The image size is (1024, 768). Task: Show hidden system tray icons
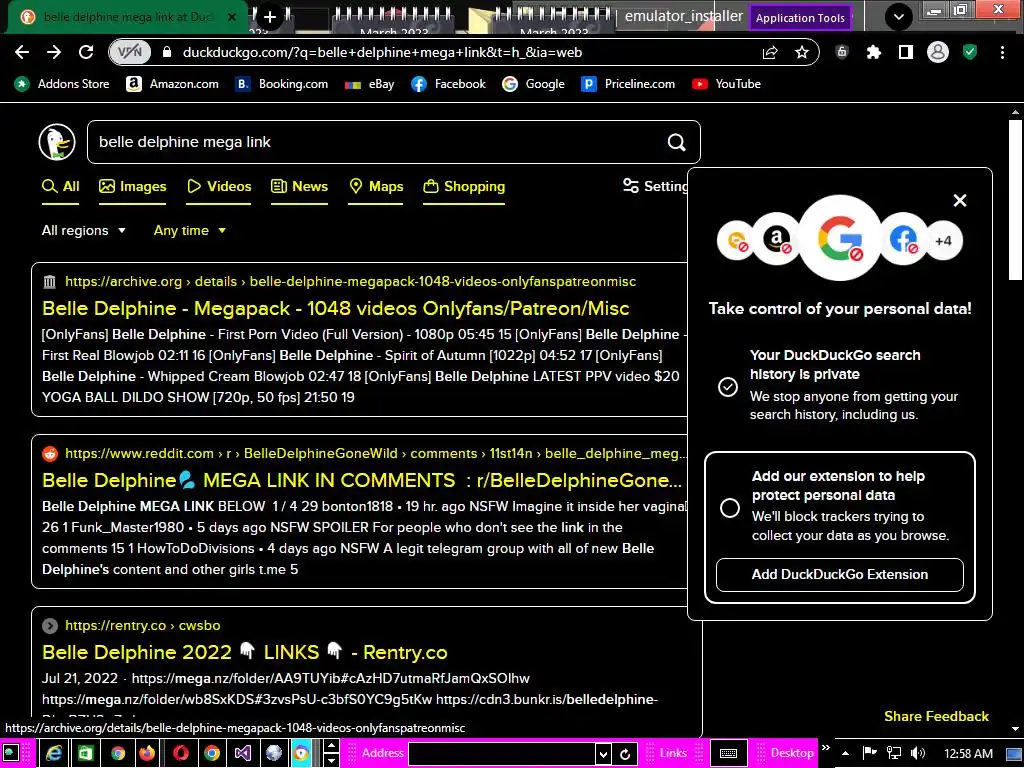845,754
